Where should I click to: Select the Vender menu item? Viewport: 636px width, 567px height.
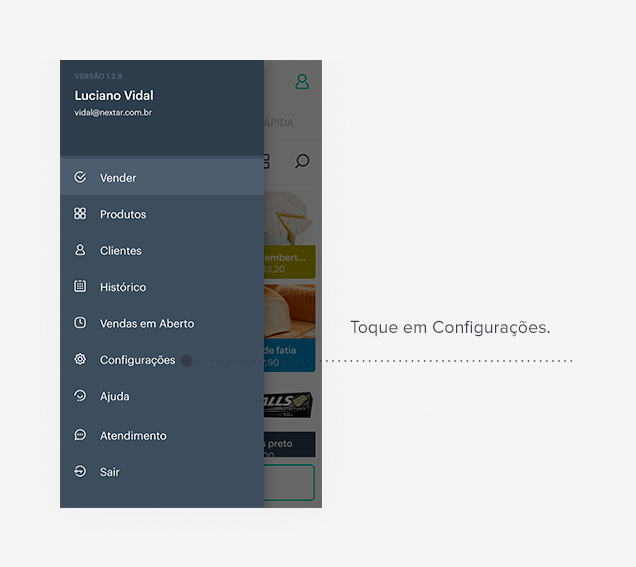point(162,177)
